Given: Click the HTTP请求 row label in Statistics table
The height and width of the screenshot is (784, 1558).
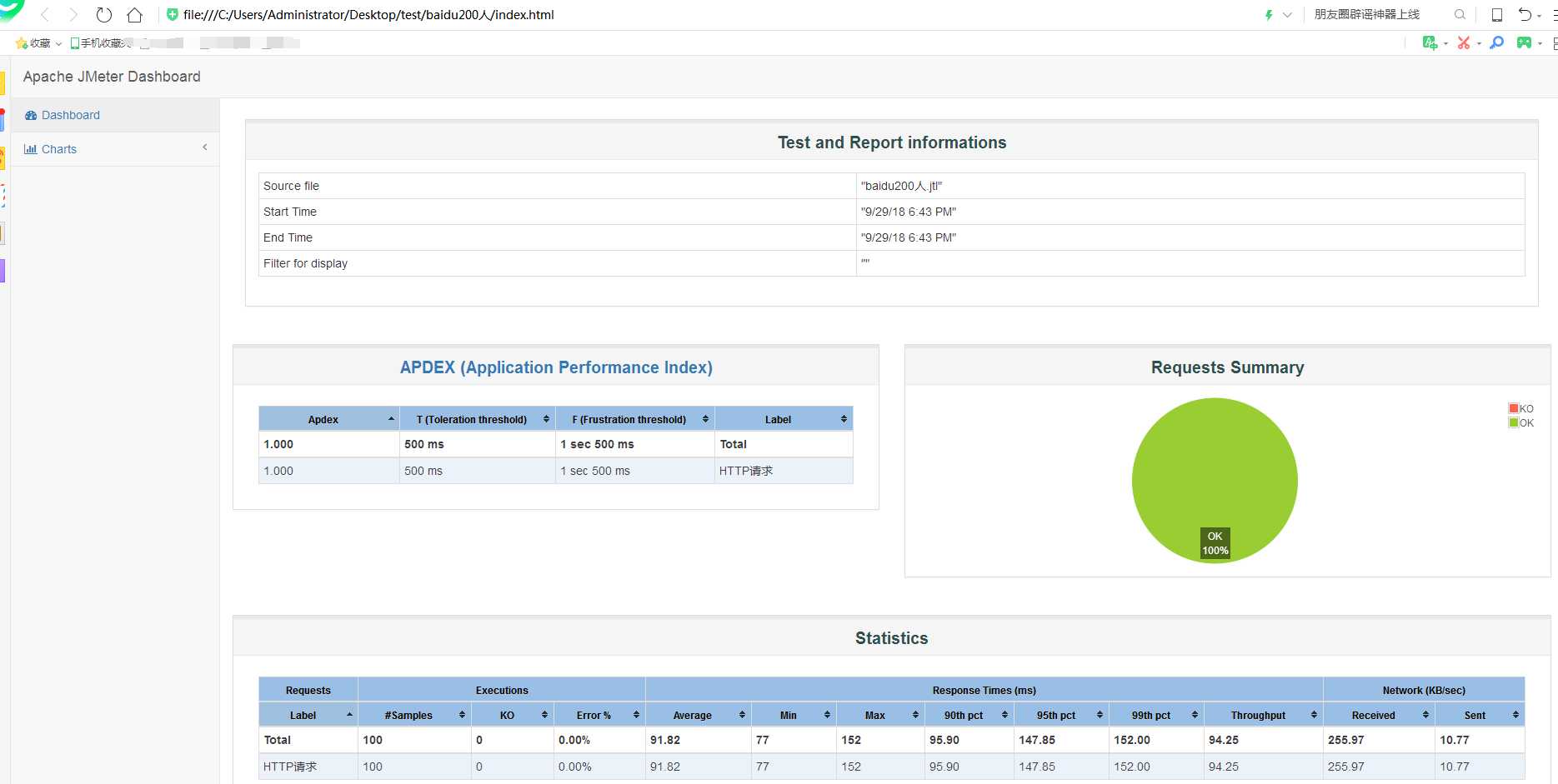Looking at the screenshot, I should click(x=290, y=767).
